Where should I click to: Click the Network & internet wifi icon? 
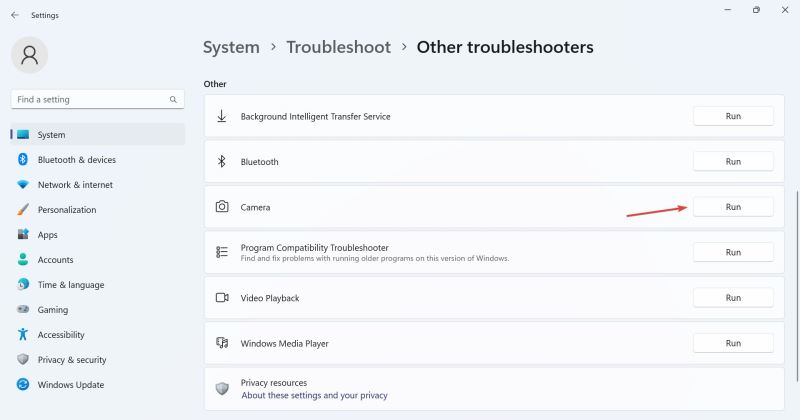(22, 185)
